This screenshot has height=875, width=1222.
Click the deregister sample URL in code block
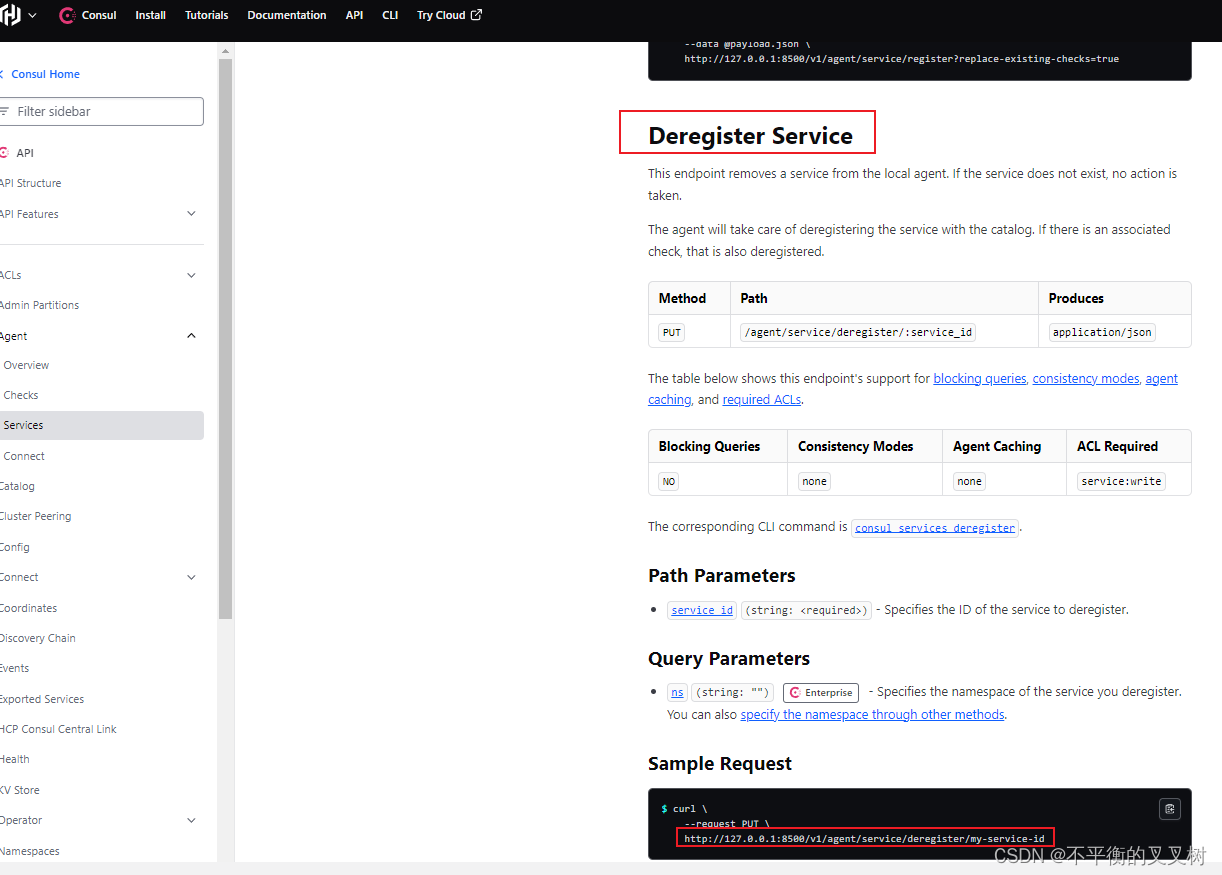864,838
